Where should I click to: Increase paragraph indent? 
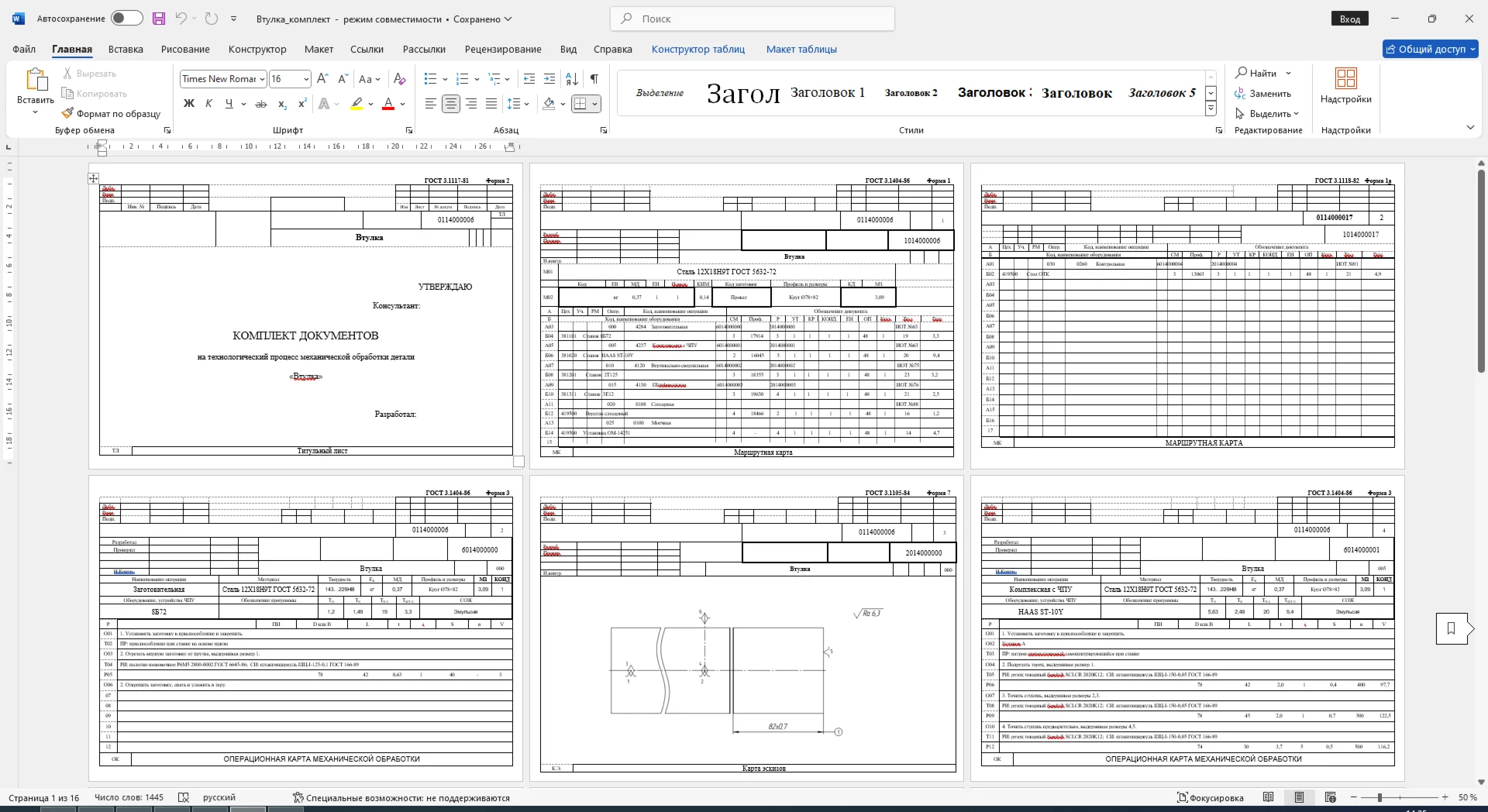[x=549, y=79]
